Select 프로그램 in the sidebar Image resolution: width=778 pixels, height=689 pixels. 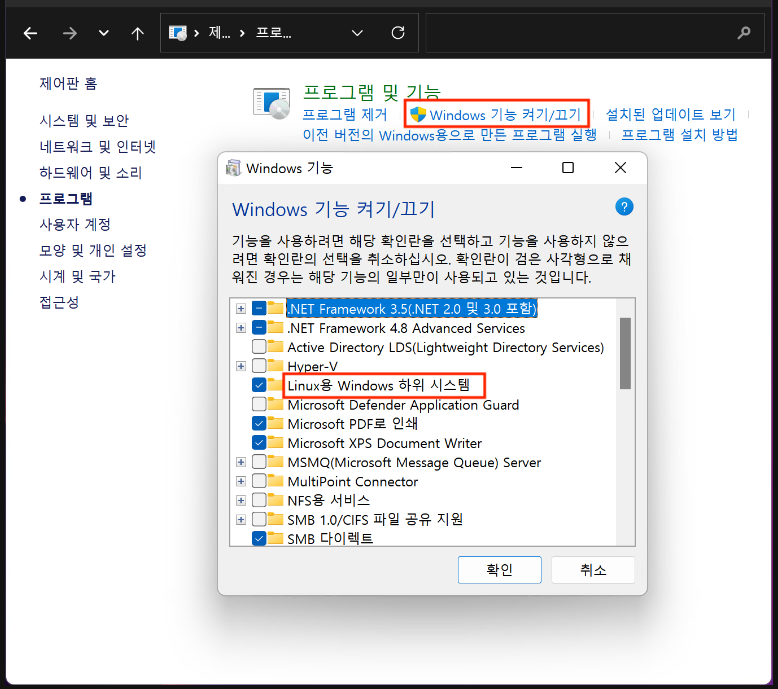tap(66, 198)
